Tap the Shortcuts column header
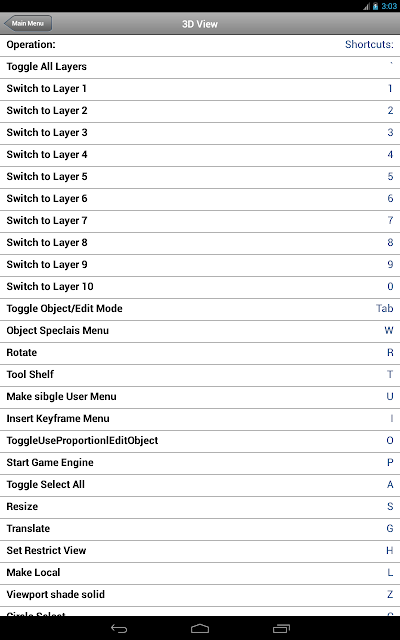This screenshot has width=400, height=640. (x=369, y=44)
